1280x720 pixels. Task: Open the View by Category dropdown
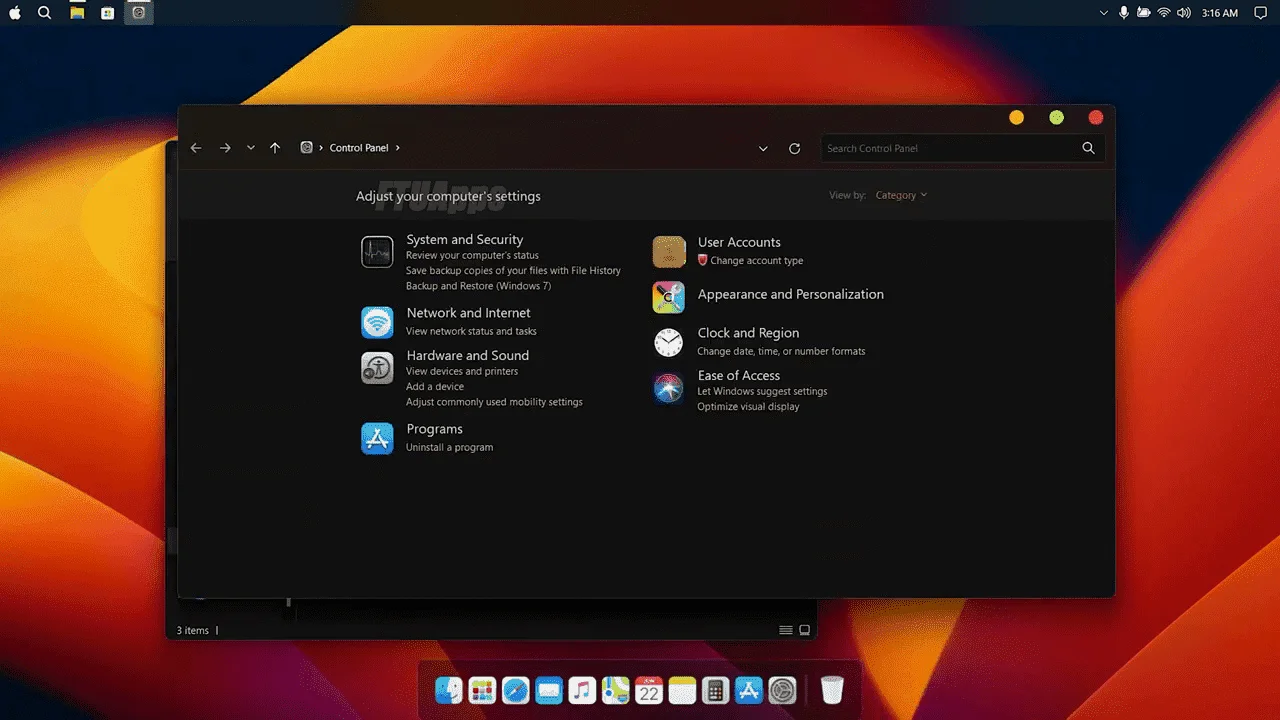[x=901, y=195]
